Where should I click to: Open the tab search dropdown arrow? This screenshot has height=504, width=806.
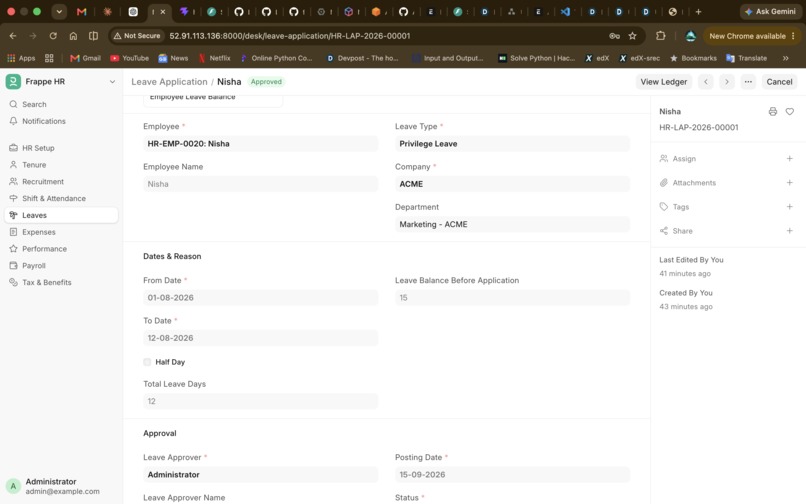point(59,11)
